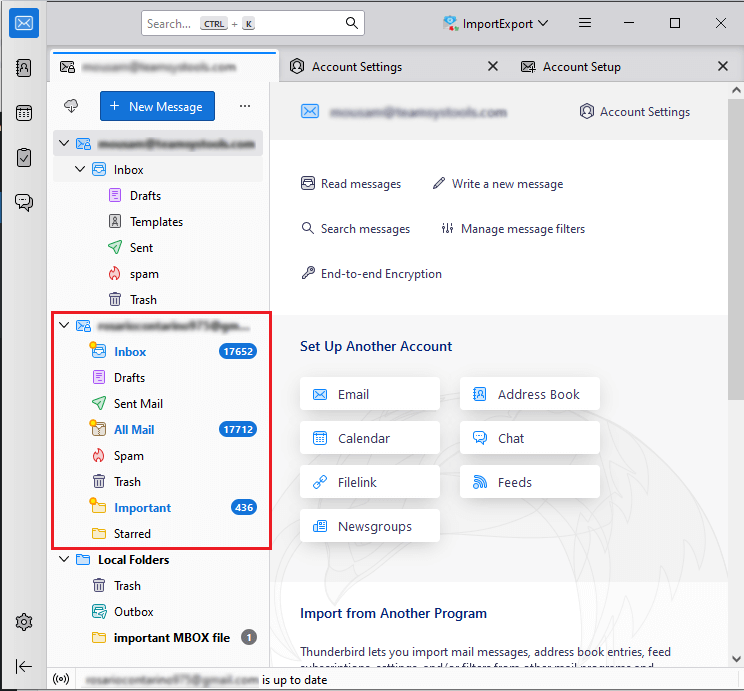Select the Starred folder

tap(158, 533)
